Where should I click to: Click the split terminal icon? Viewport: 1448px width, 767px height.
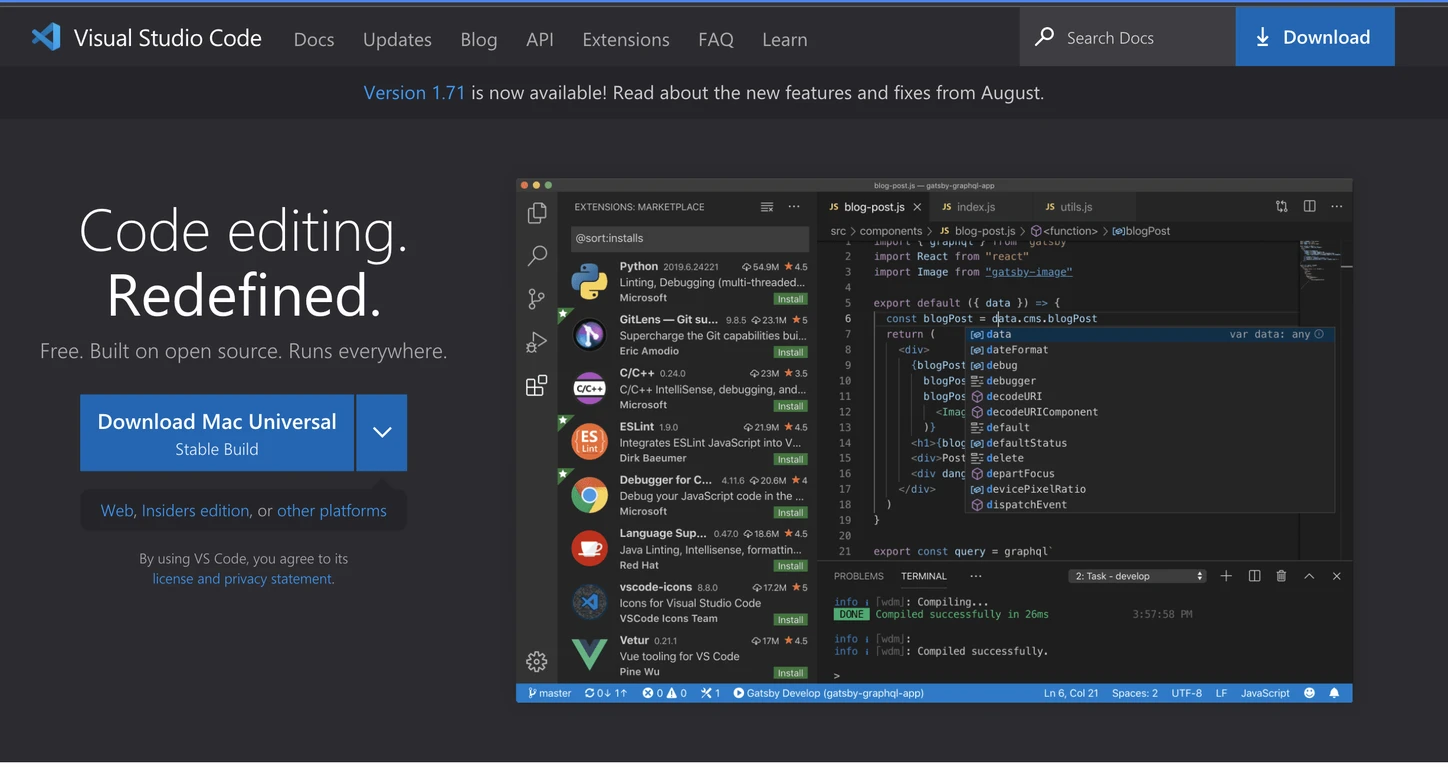[x=1254, y=576]
